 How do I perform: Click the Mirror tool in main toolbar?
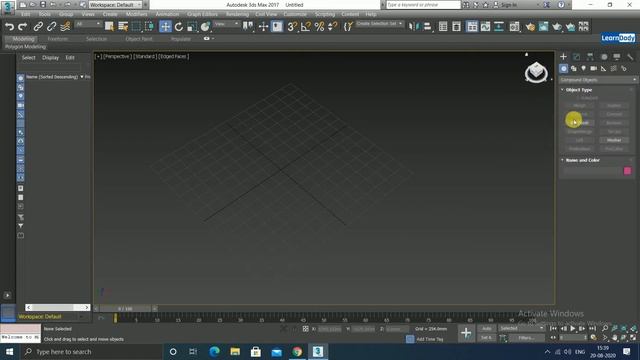[413, 27]
